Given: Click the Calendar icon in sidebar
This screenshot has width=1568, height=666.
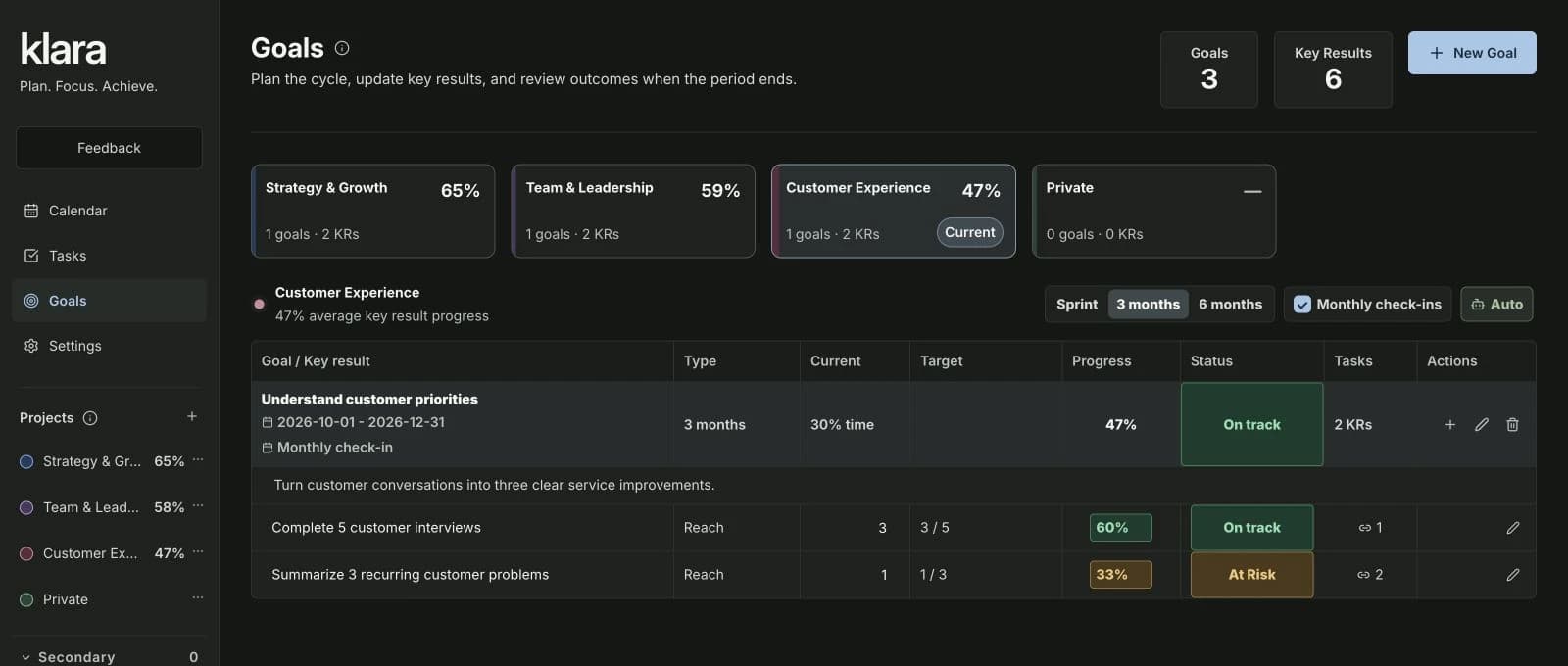Looking at the screenshot, I should 31,211.
